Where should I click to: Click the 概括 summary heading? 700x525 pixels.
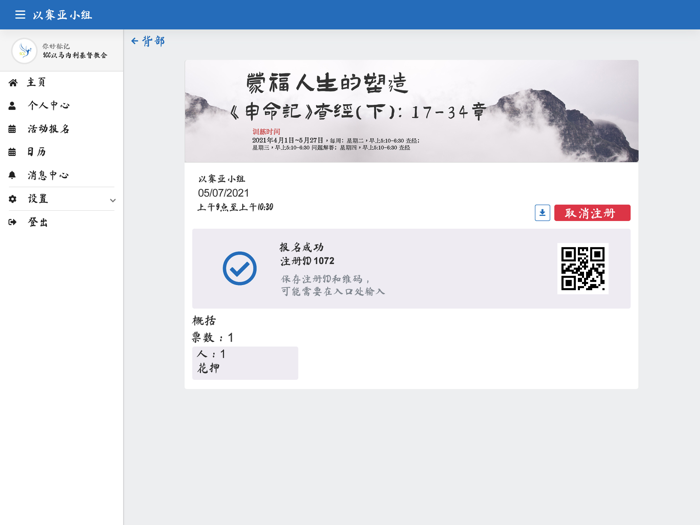(204, 321)
